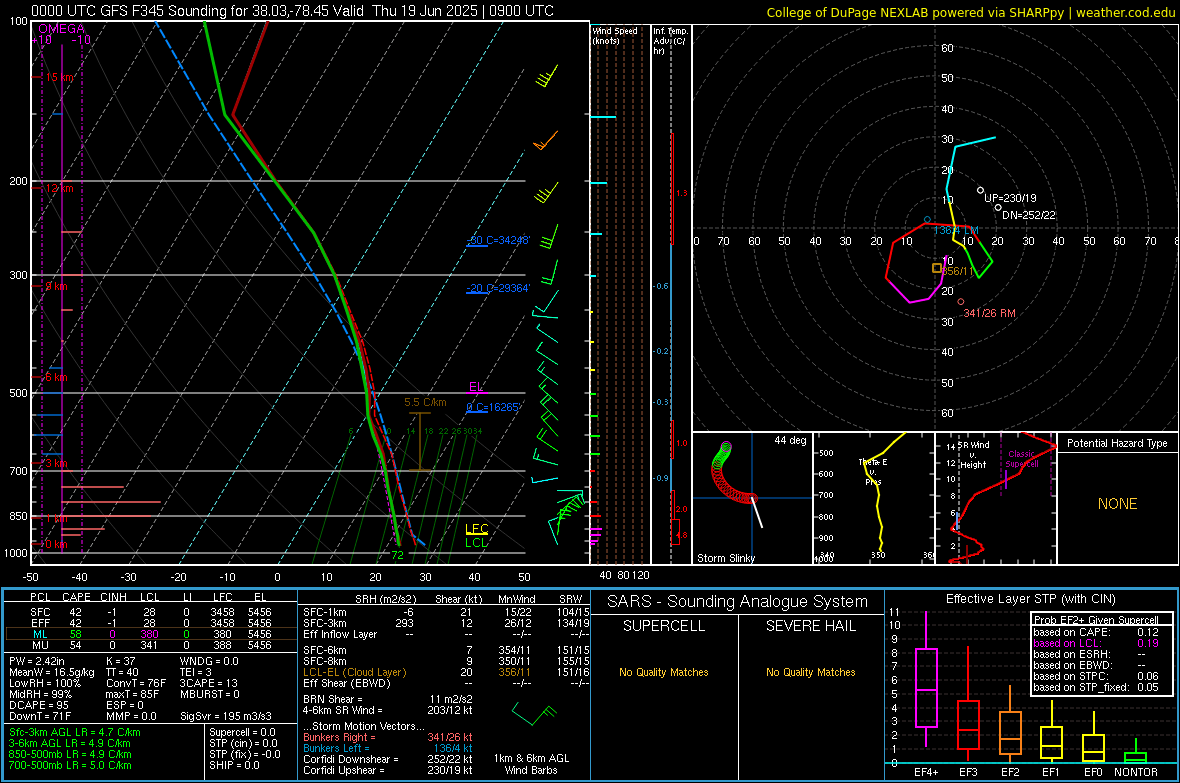
Task: Click the Wind Speed (knots) panel header
Action: tap(615, 35)
